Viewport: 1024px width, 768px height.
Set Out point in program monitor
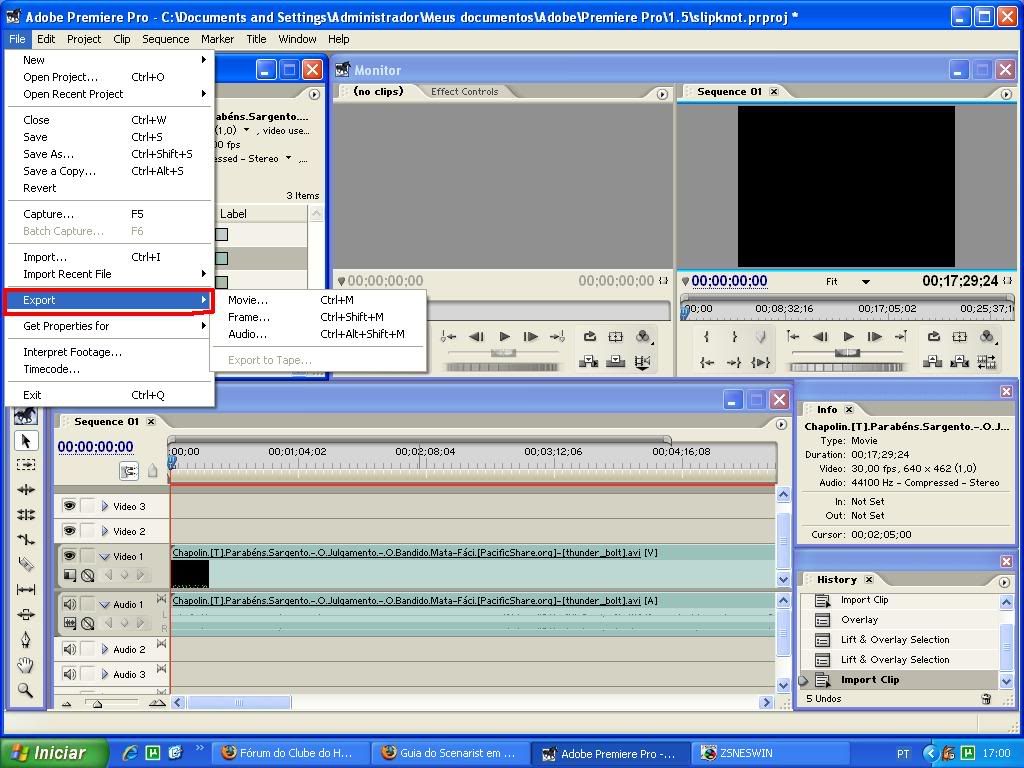(734, 336)
